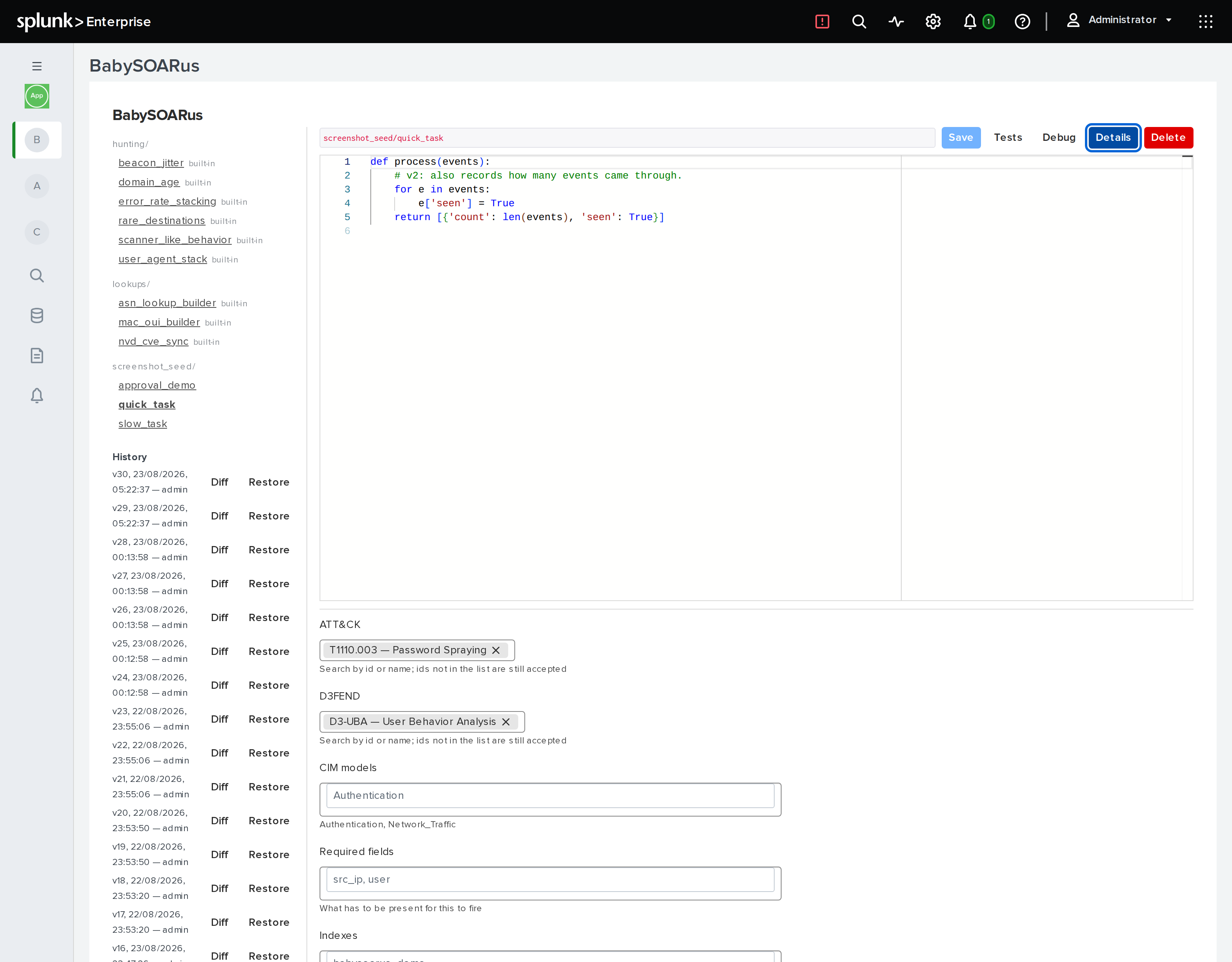Open the search icon in top bar
The height and width of the screenshot is (962, 1232).
(x=859, y=22)
